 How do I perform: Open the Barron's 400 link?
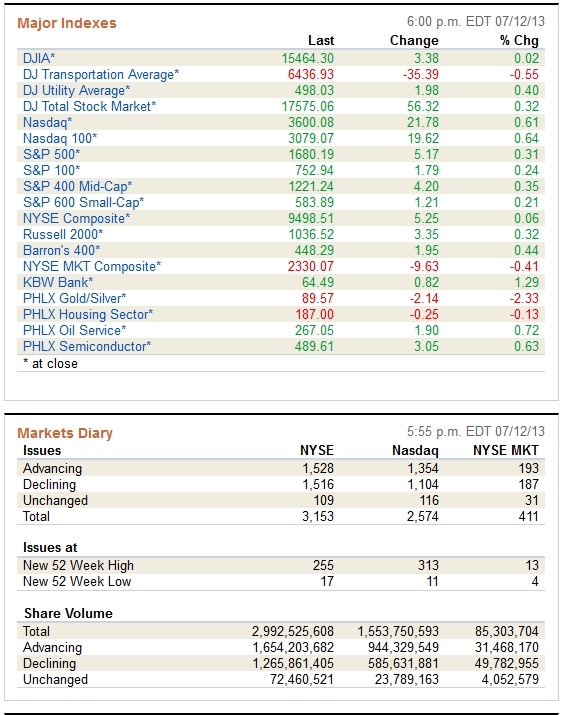[x=62, y=250]
